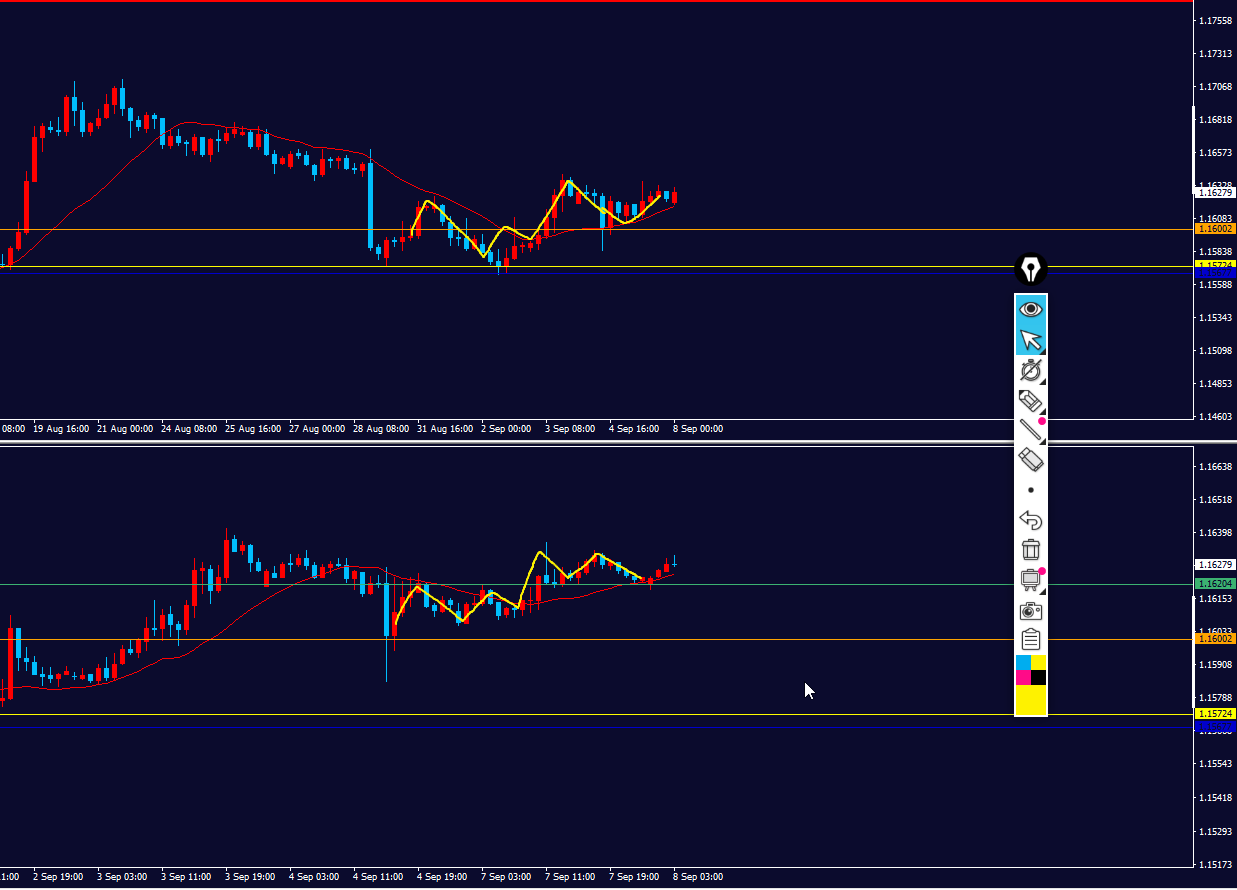Open the clipboard notes icon

click(1031, 639)
